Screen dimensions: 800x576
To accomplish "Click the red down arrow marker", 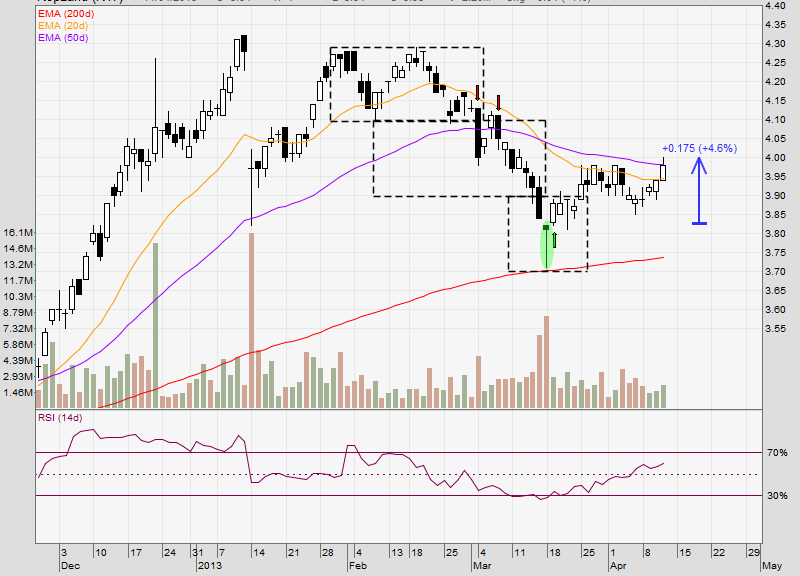I will coord(498,100).
